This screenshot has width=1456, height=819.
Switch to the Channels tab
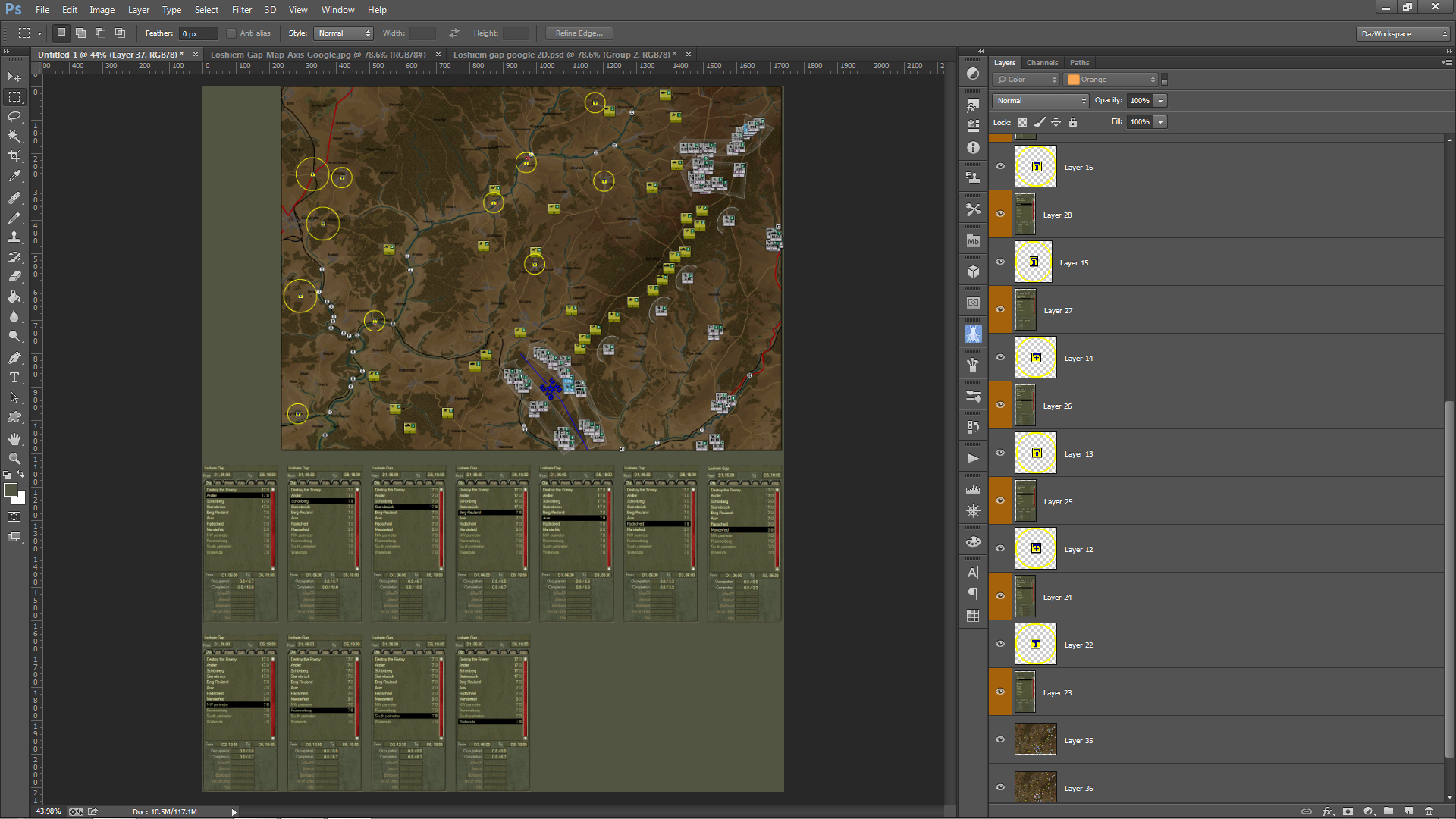(x=1042, y=63)
